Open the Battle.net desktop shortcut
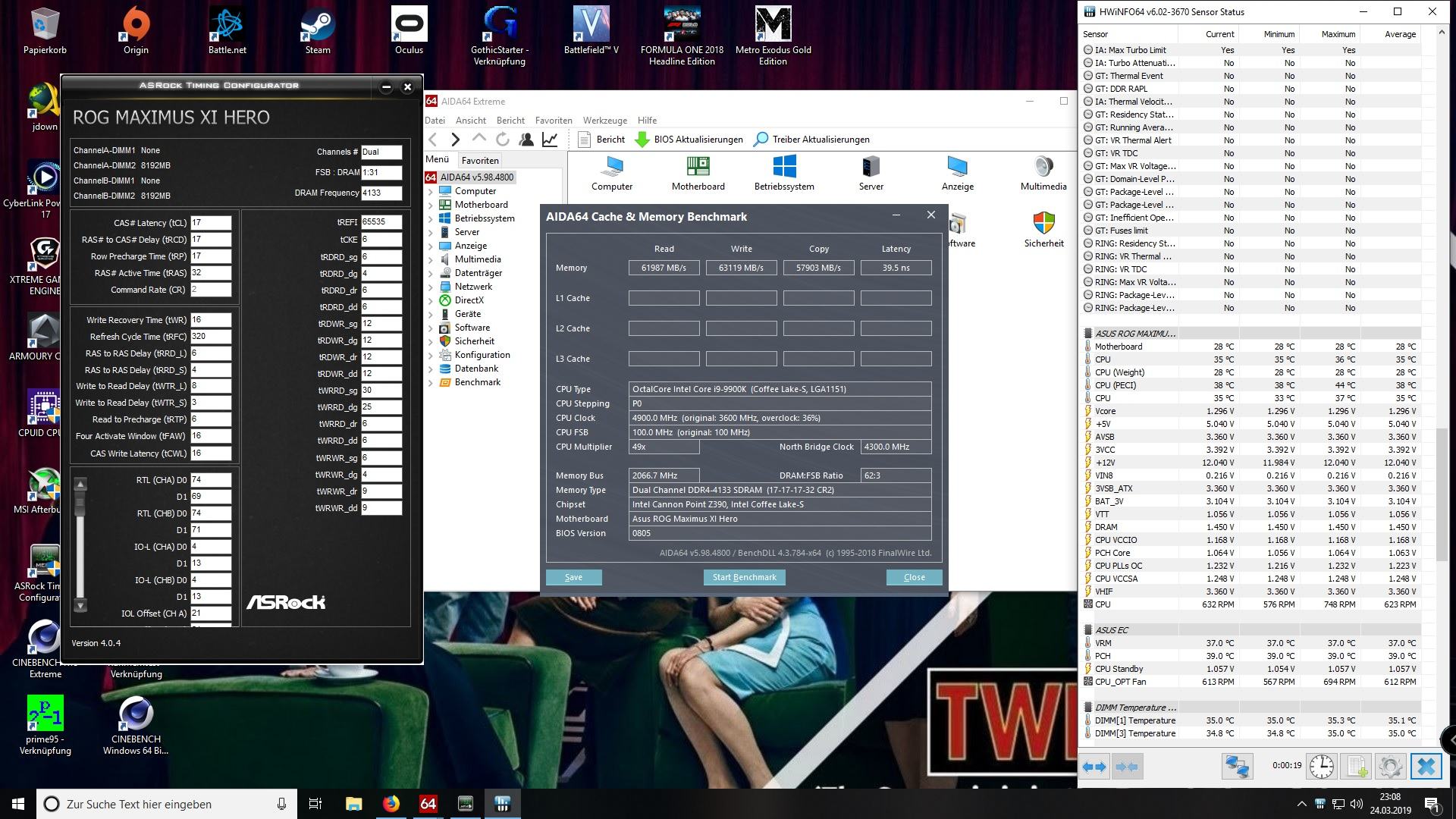This screenshot has width=1456, height=819. tap(227, 31)
